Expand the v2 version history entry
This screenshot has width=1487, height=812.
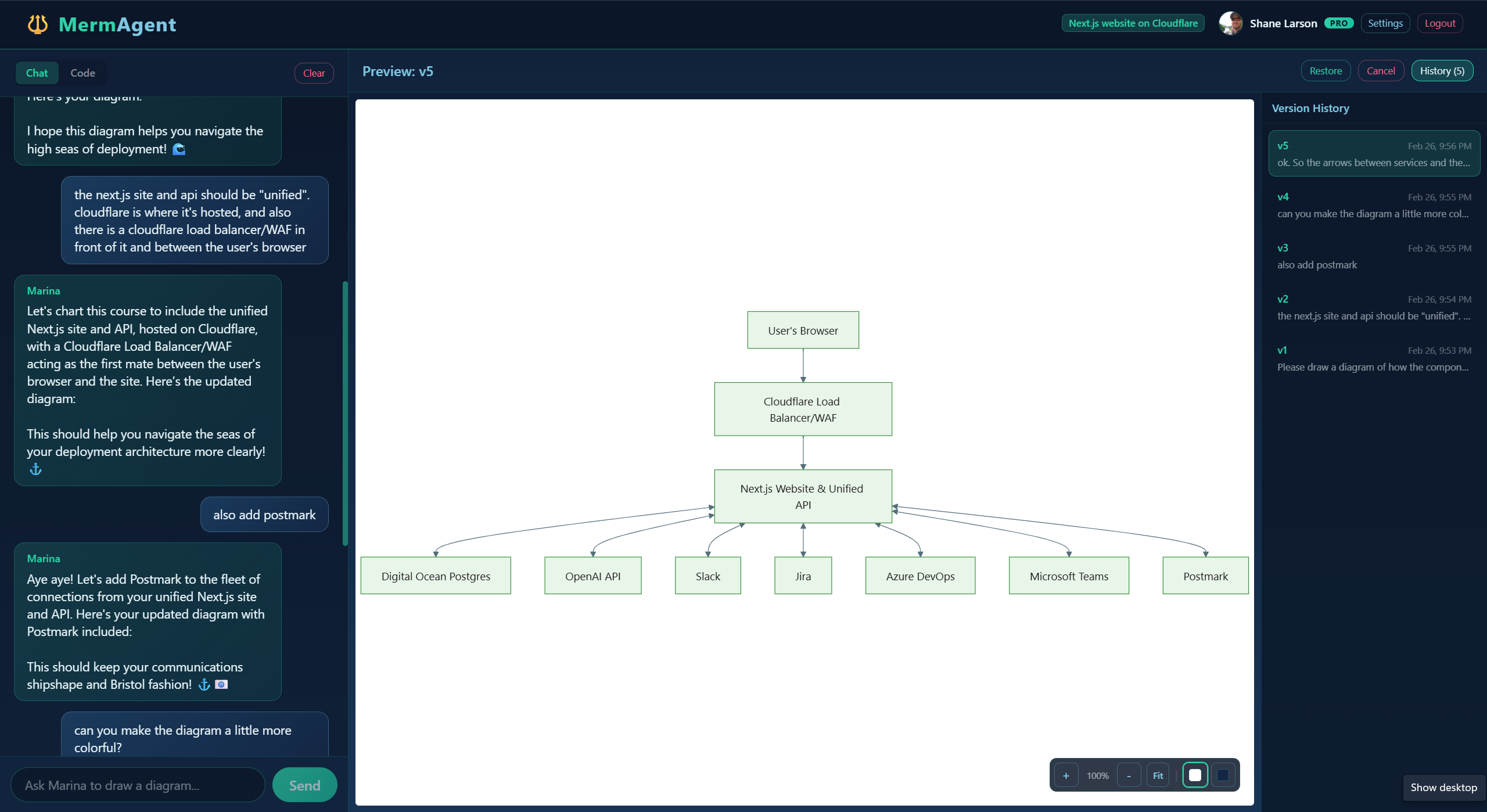pos(1374,307)
